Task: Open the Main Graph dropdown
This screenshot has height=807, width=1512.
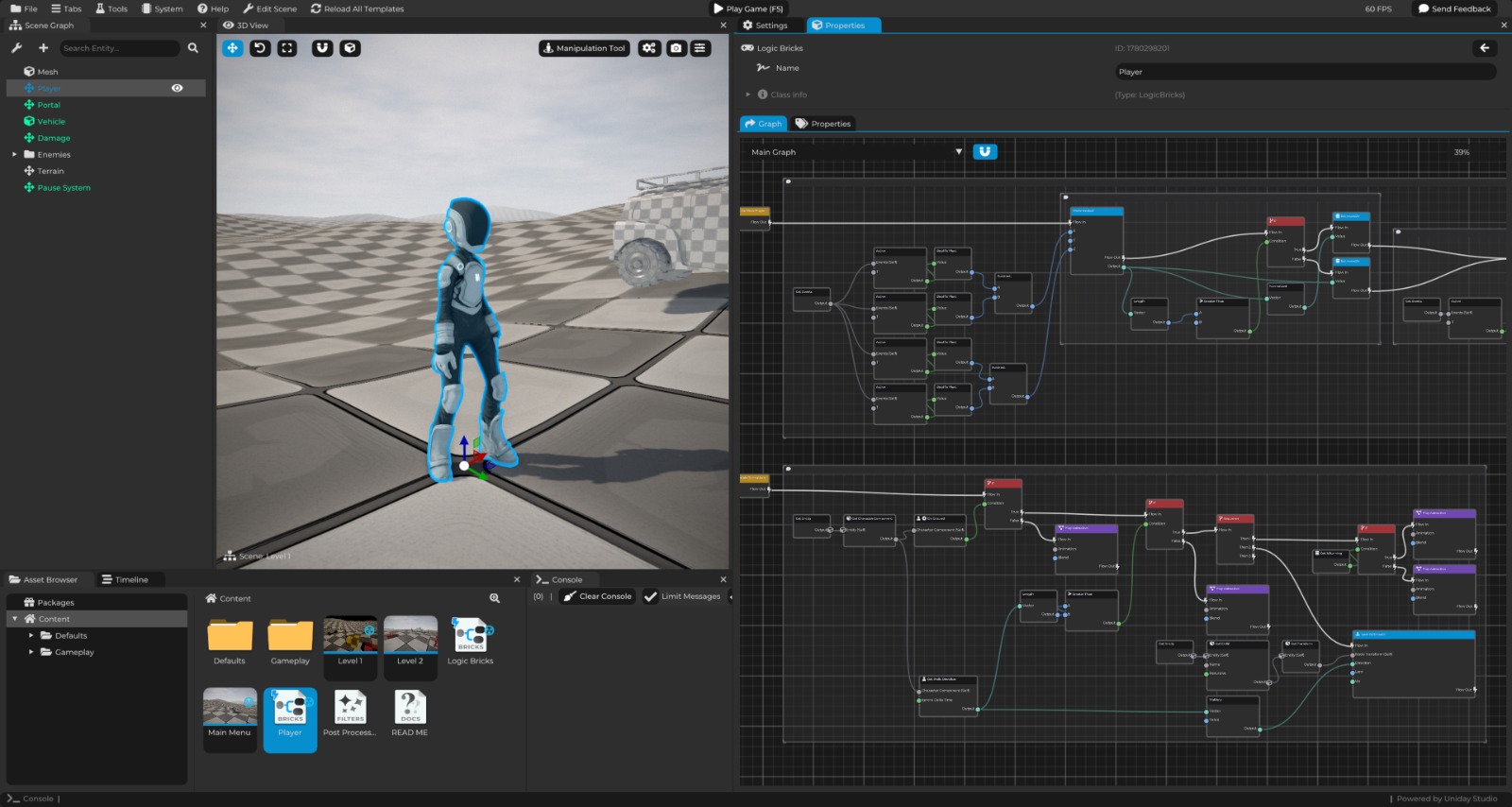Action: click(855, 152)
